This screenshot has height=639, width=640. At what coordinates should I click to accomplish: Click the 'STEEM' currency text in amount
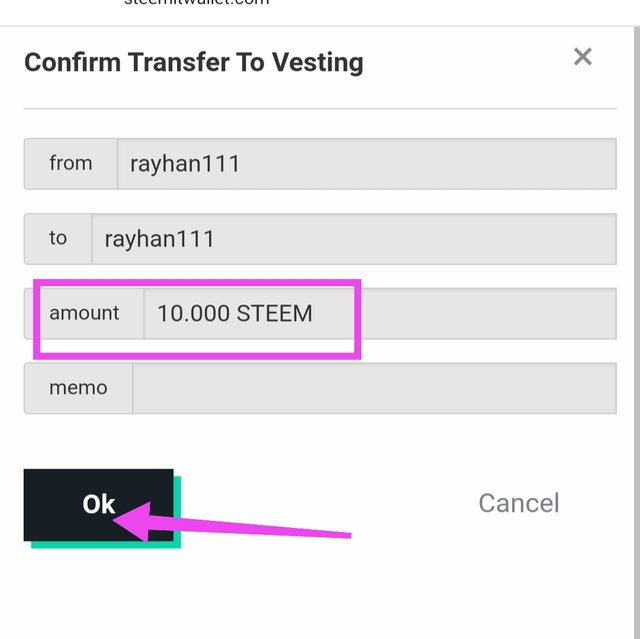point(274,313)
